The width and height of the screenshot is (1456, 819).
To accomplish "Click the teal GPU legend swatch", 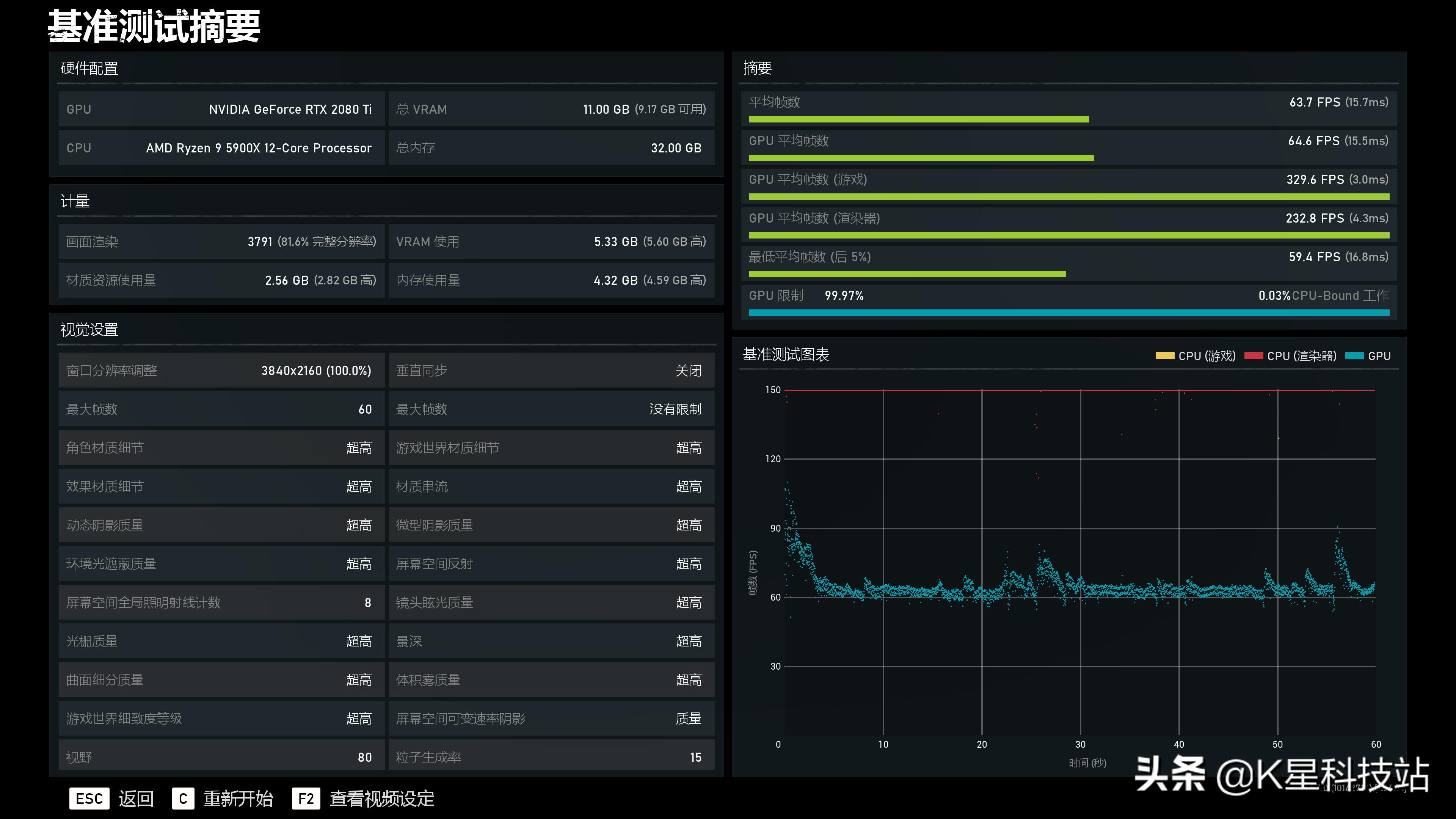I will pyautogui.click(x=1354, y=356).
